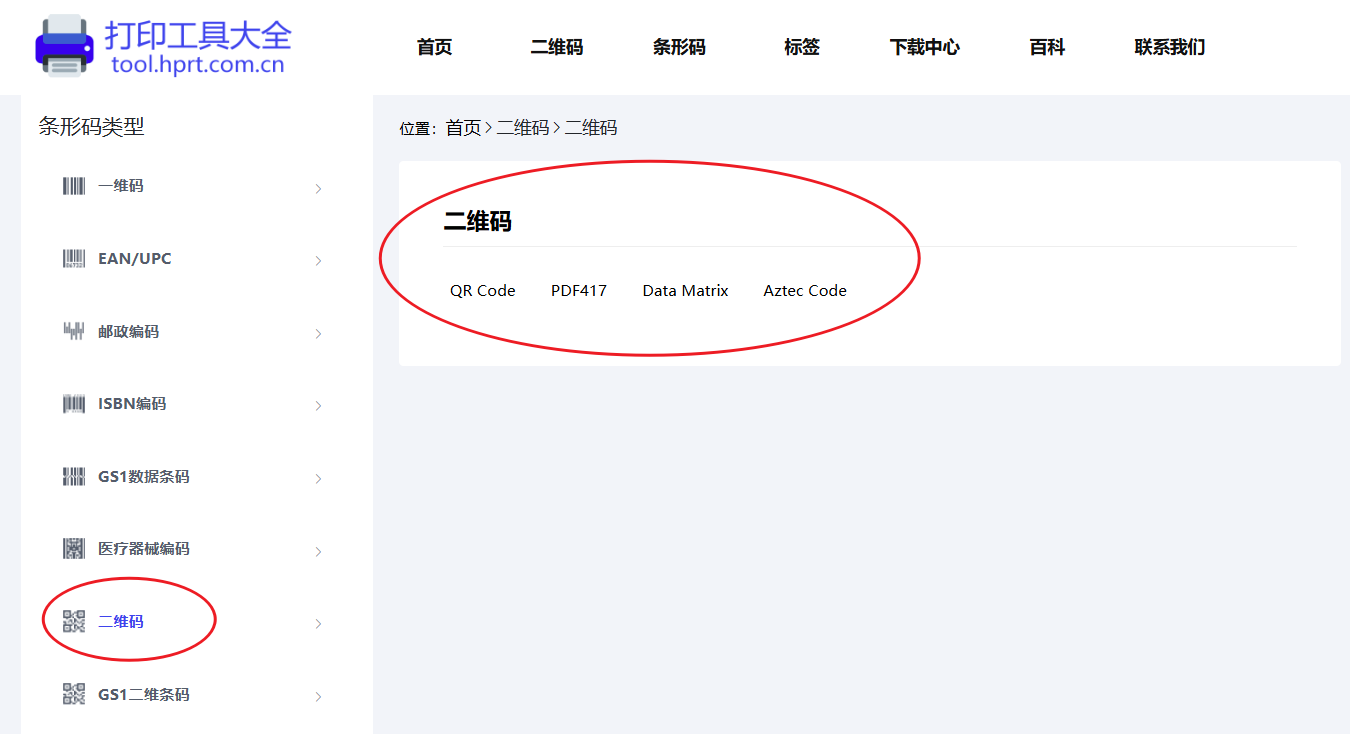
Task: Click the 一维码 barcode icon in sidebar
Action: (x=74, y=186)
